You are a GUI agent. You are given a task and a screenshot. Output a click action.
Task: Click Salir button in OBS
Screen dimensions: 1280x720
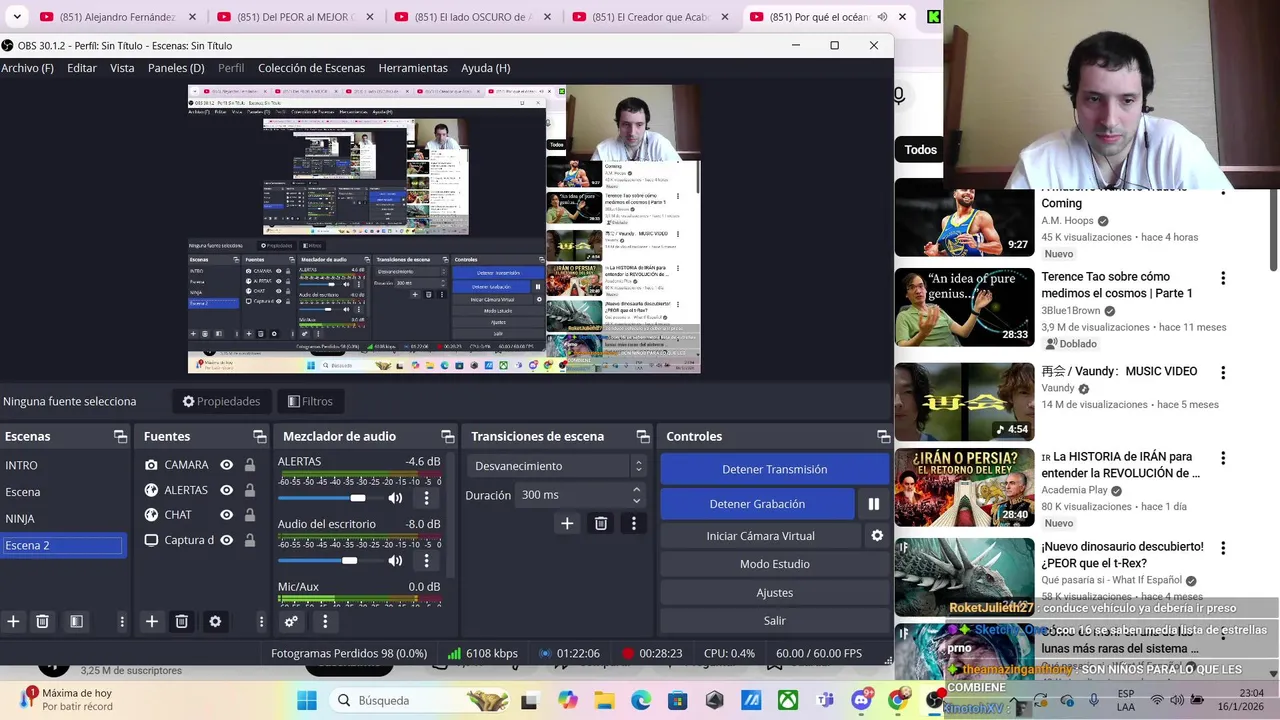(x=775, y=620)
